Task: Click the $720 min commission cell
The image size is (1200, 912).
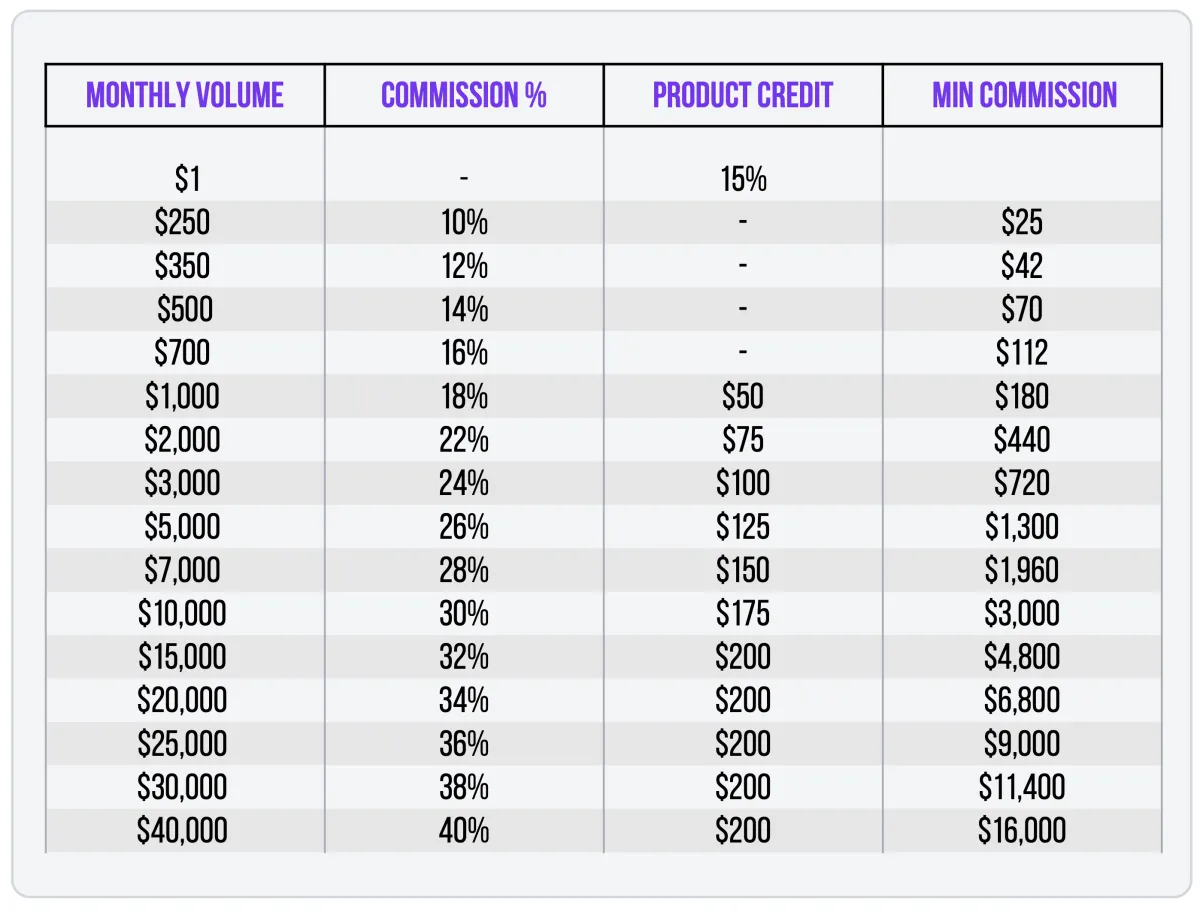Action: click(1022, 483)
